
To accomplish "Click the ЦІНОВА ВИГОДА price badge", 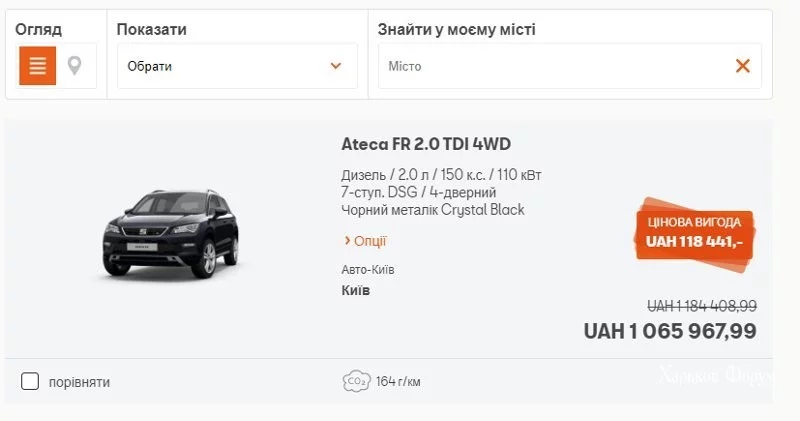I will point(694,231).
